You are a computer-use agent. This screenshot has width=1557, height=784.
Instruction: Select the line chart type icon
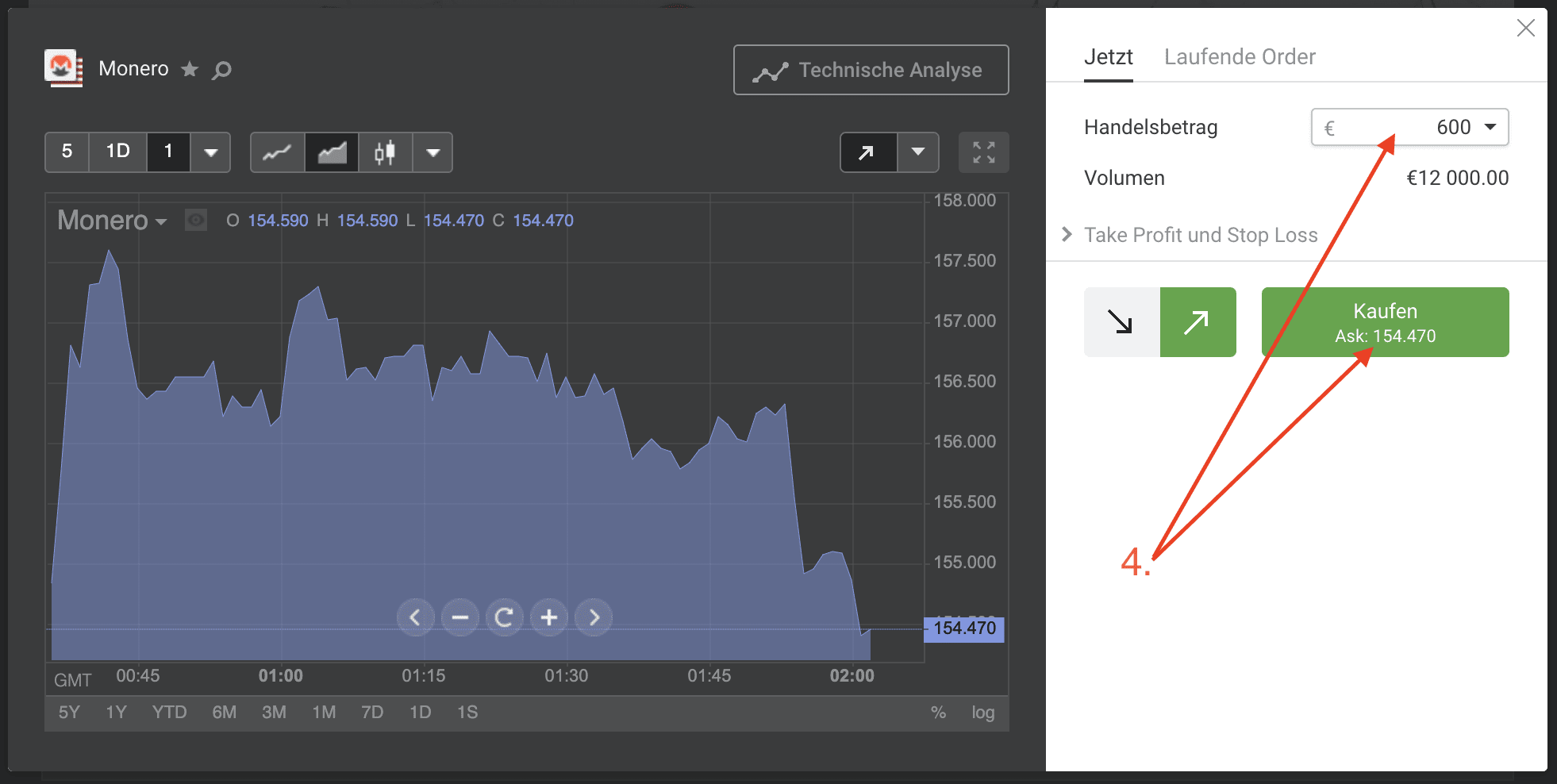277,152
